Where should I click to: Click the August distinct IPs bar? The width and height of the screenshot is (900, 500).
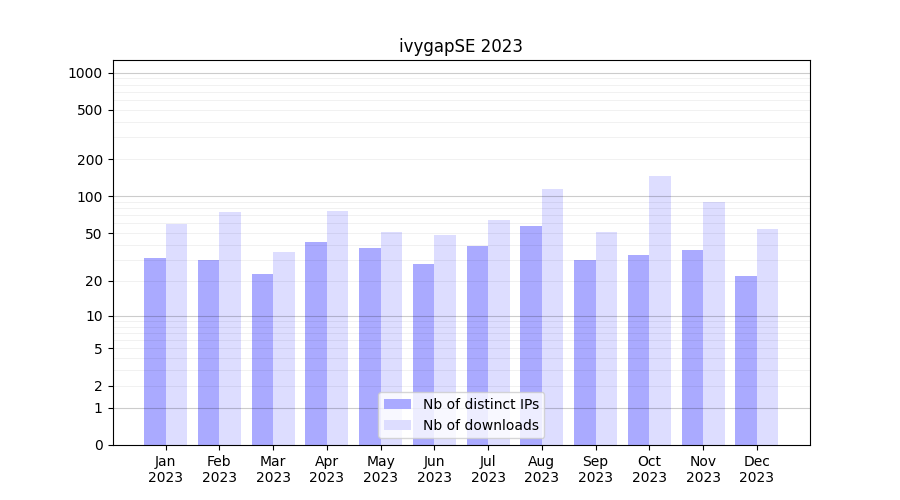pyautogui.click(x=531, y=335)
